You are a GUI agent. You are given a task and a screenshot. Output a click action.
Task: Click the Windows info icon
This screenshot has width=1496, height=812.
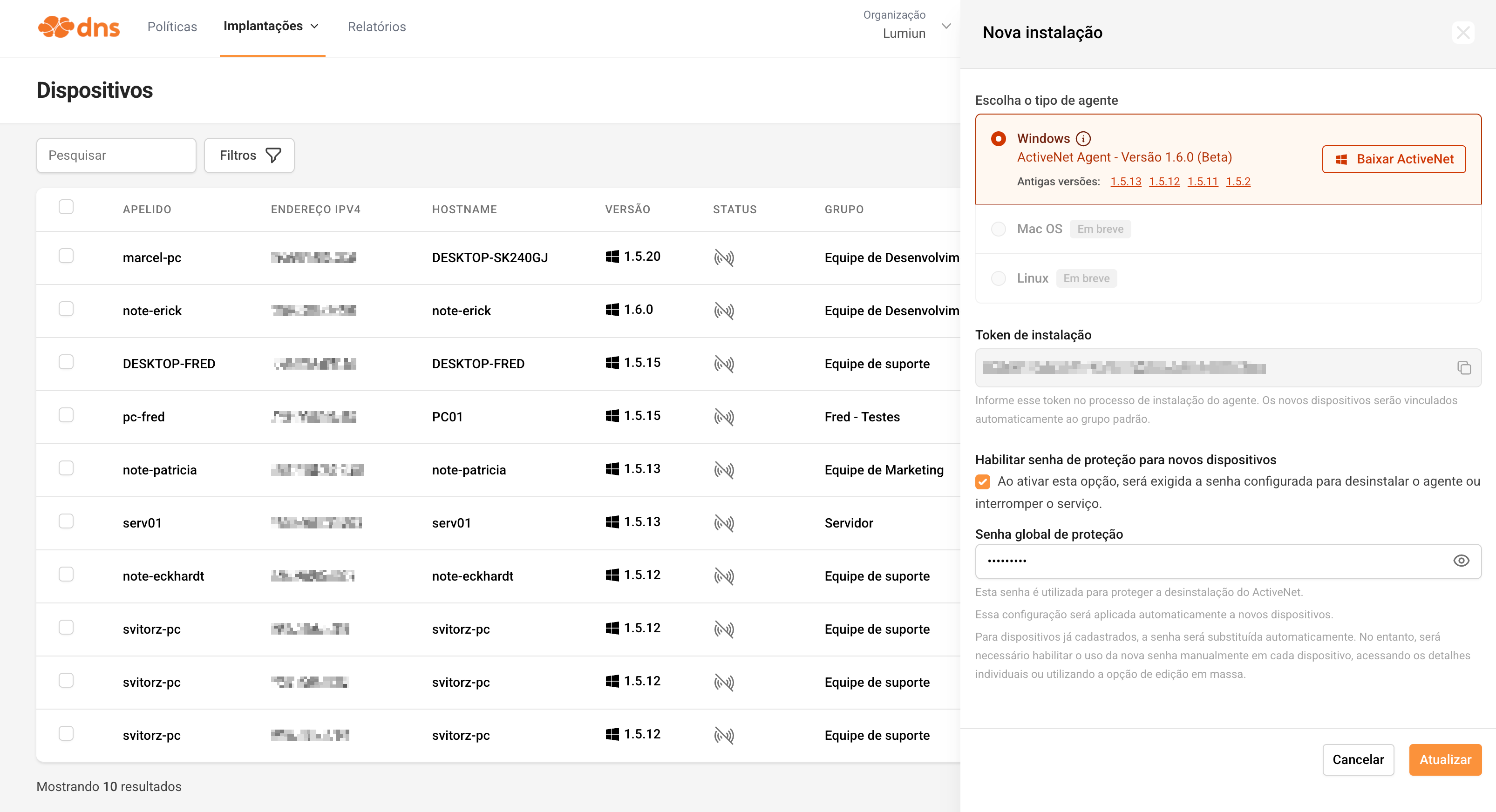1082,139
